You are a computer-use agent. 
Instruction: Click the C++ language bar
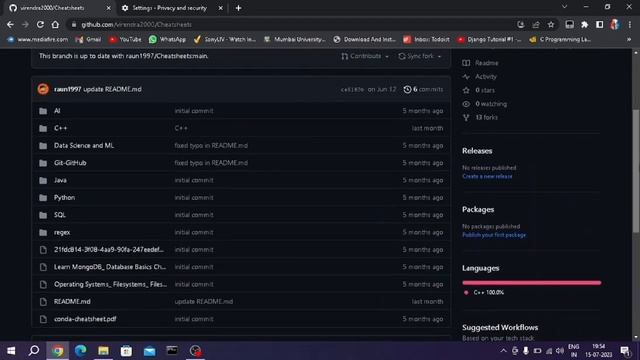point(531,282)
